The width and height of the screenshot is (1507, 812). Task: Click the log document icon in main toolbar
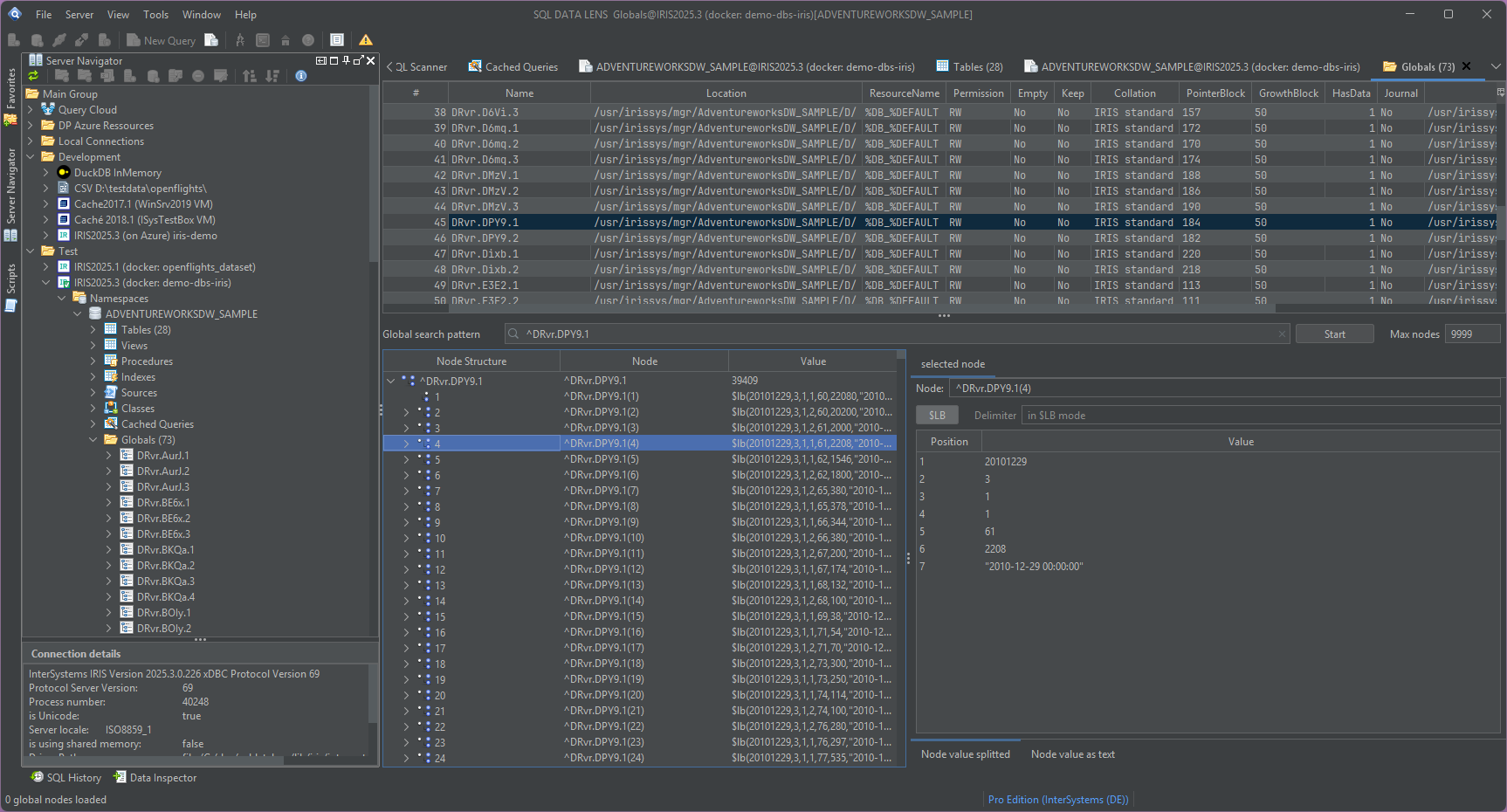(x=337, y=40)
